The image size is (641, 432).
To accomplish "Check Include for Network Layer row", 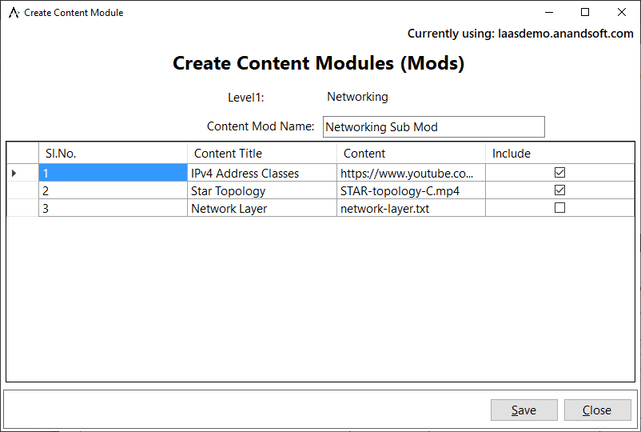I will click(560, 208).
